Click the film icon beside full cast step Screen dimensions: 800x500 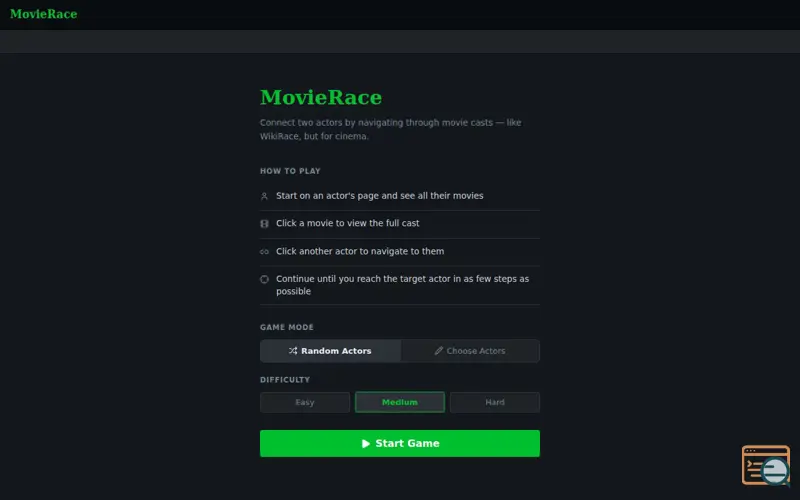coord(264,223)
